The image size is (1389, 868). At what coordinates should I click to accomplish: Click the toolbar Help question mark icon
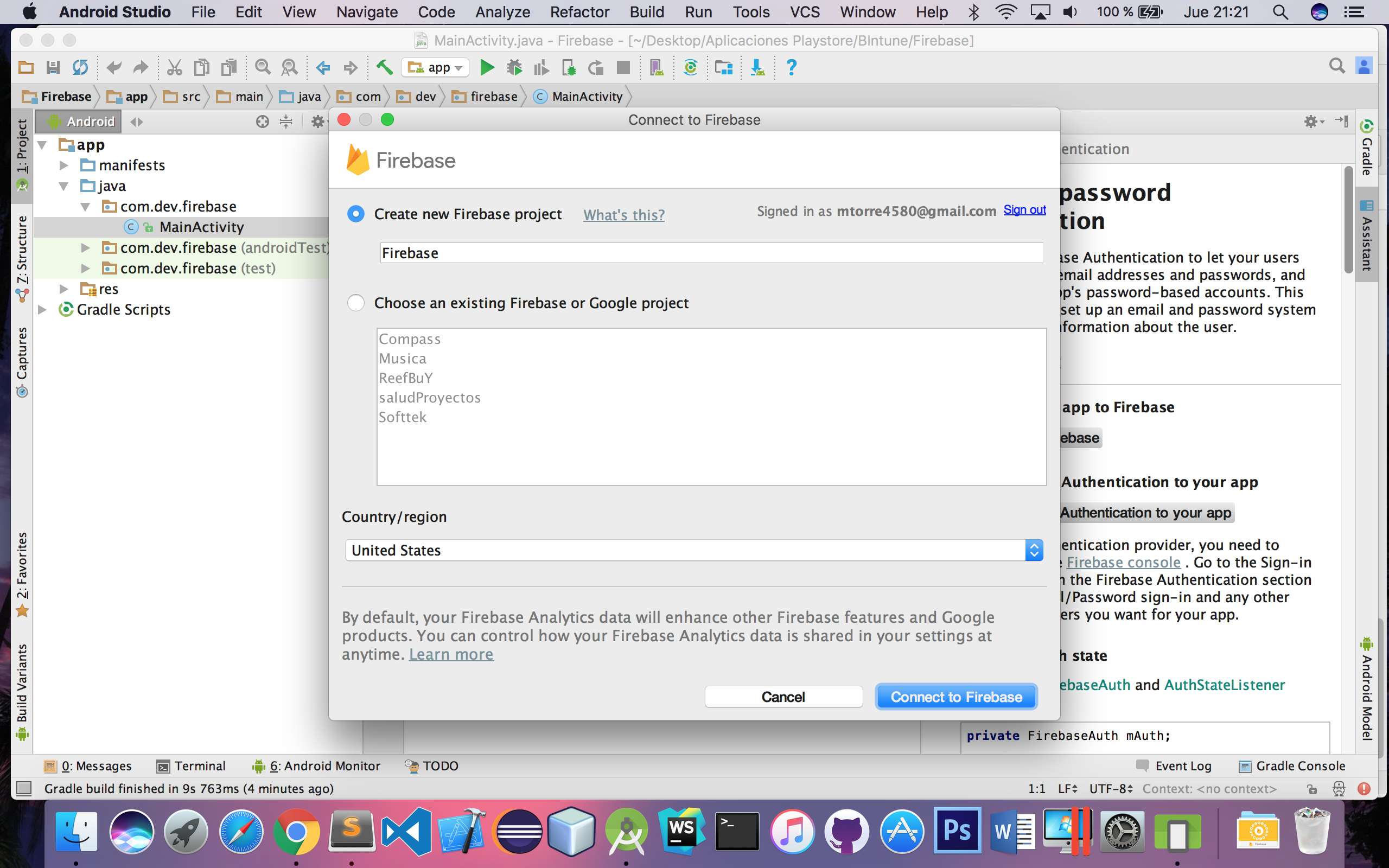tap(791, 68)
